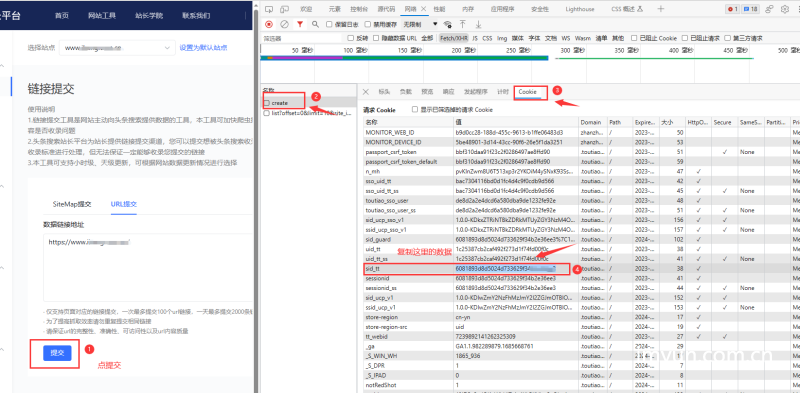
Task: Click the blue 提交 button
Action: (x=57, y=353)
